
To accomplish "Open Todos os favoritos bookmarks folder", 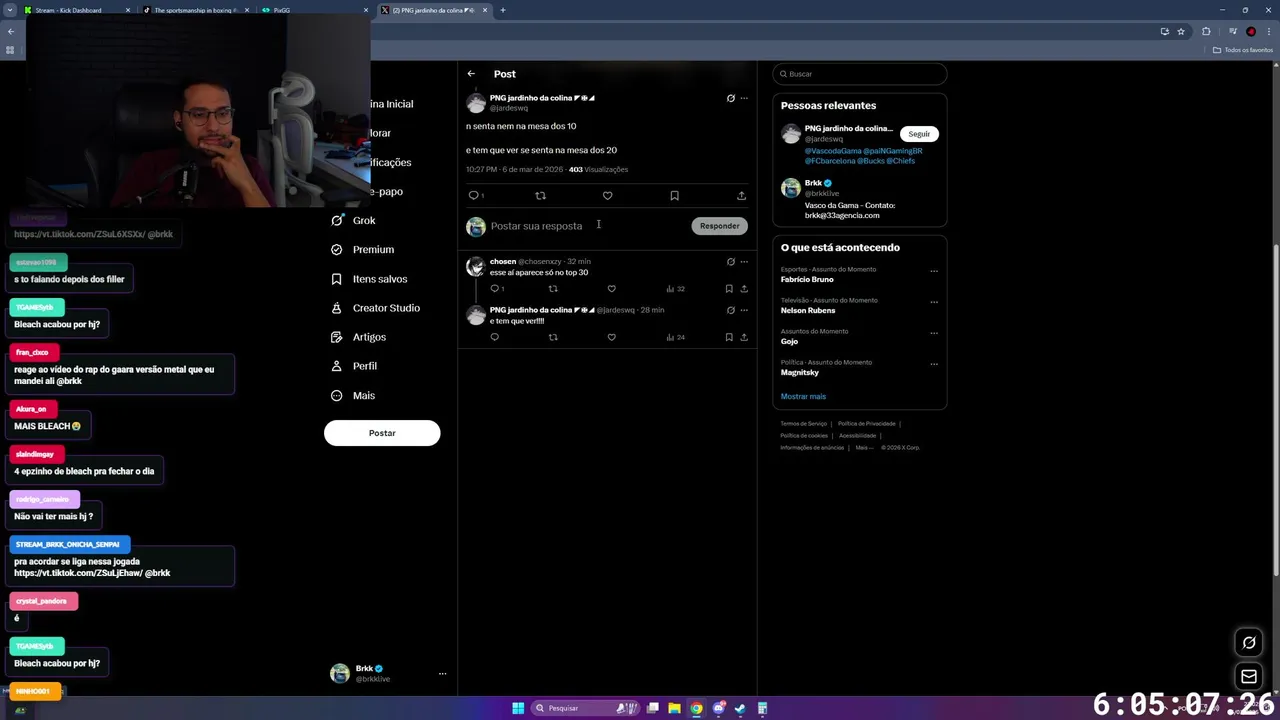I will (1243, 50).
